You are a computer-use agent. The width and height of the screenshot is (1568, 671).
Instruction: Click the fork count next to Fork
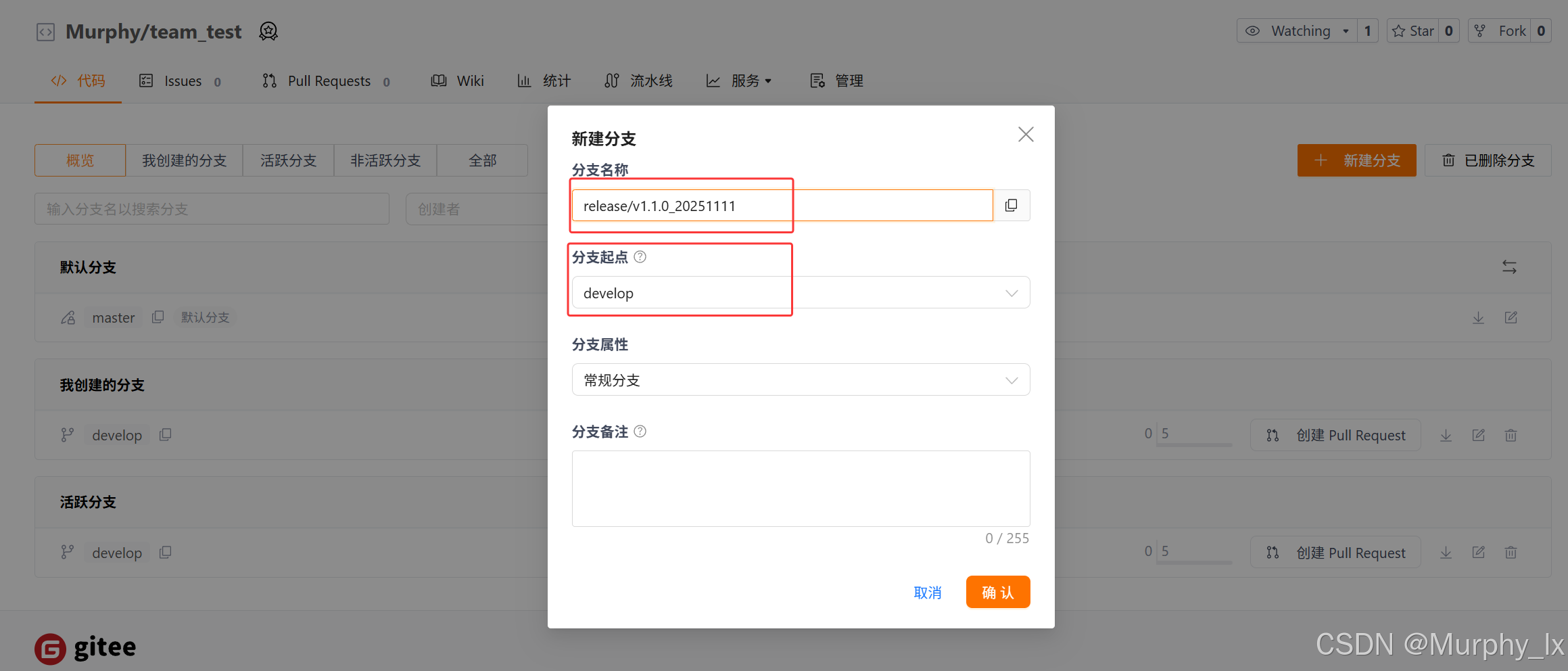(1541, 31)
